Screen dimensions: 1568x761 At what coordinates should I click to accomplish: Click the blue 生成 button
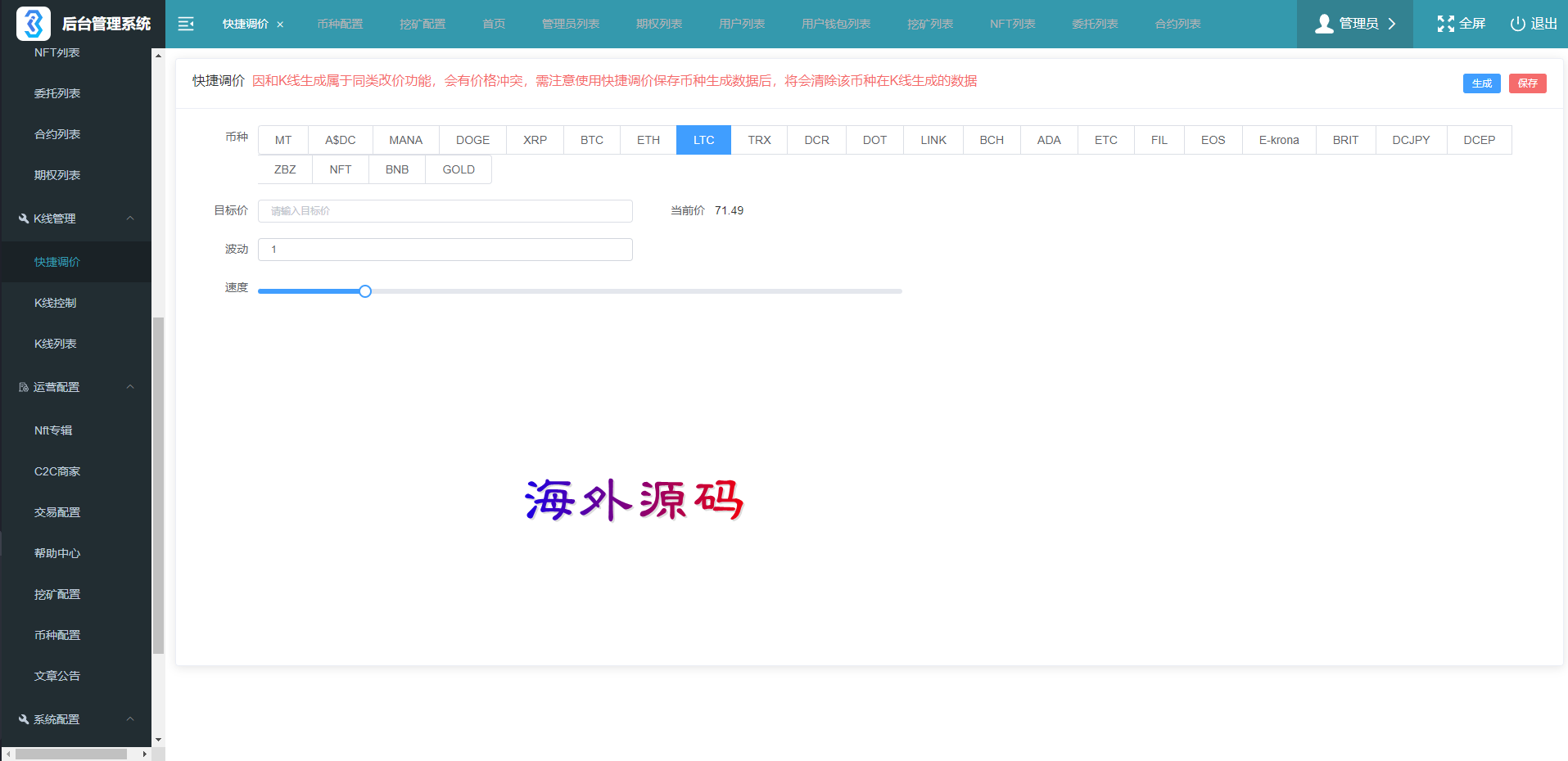click(1482, 83)
